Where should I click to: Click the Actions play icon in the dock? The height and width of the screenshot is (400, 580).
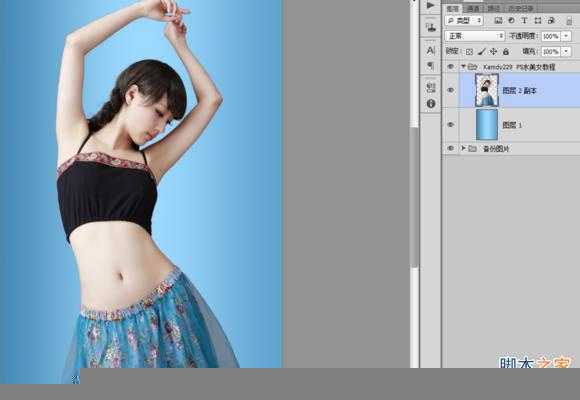(x=430, y=5)
